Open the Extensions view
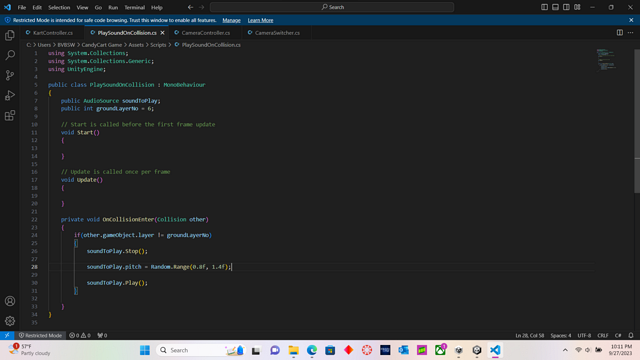 (x=10, y=116)
